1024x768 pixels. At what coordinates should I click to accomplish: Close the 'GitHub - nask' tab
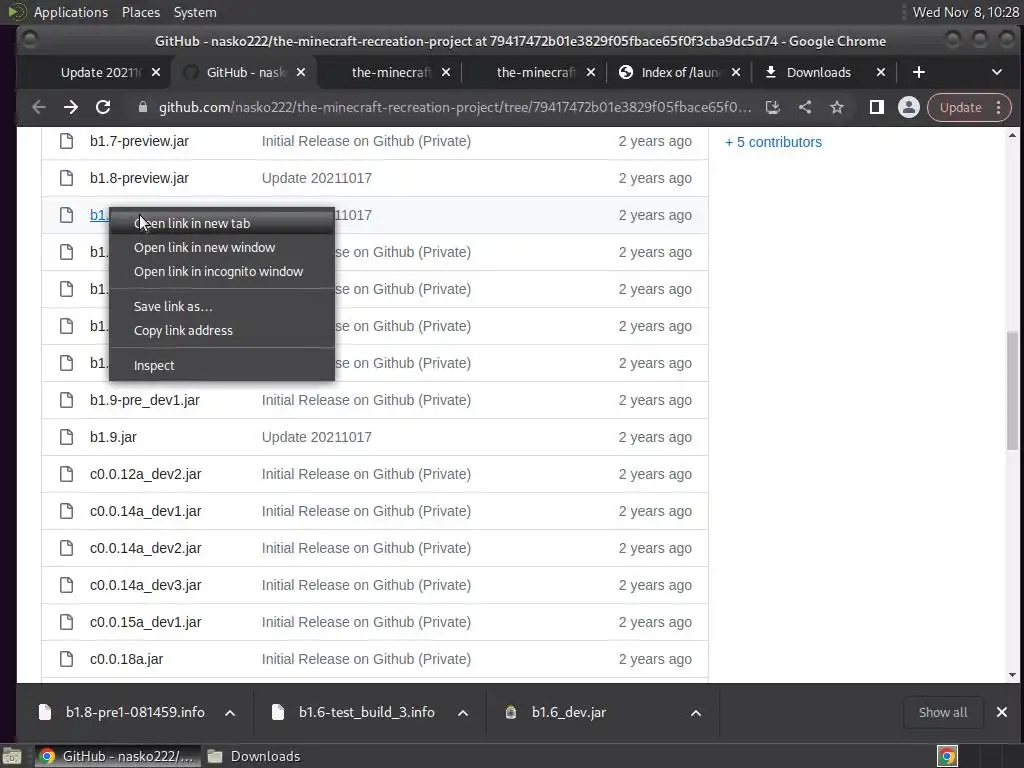coord(300,72)
